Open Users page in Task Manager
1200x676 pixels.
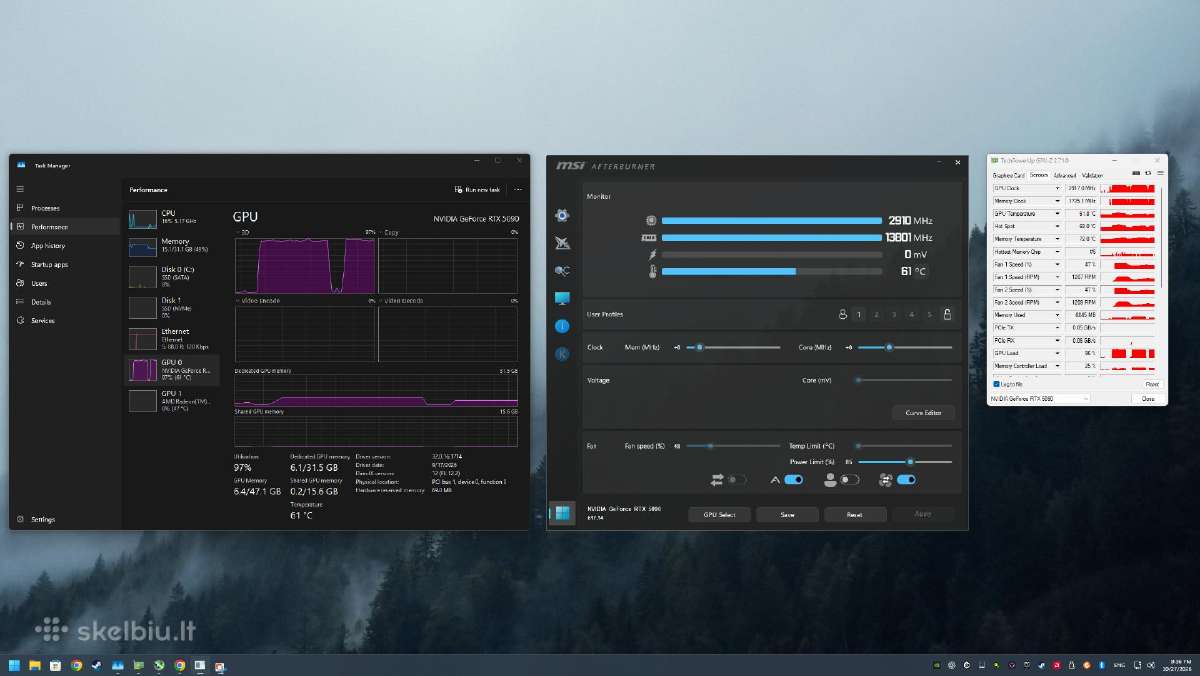[65, 283]
